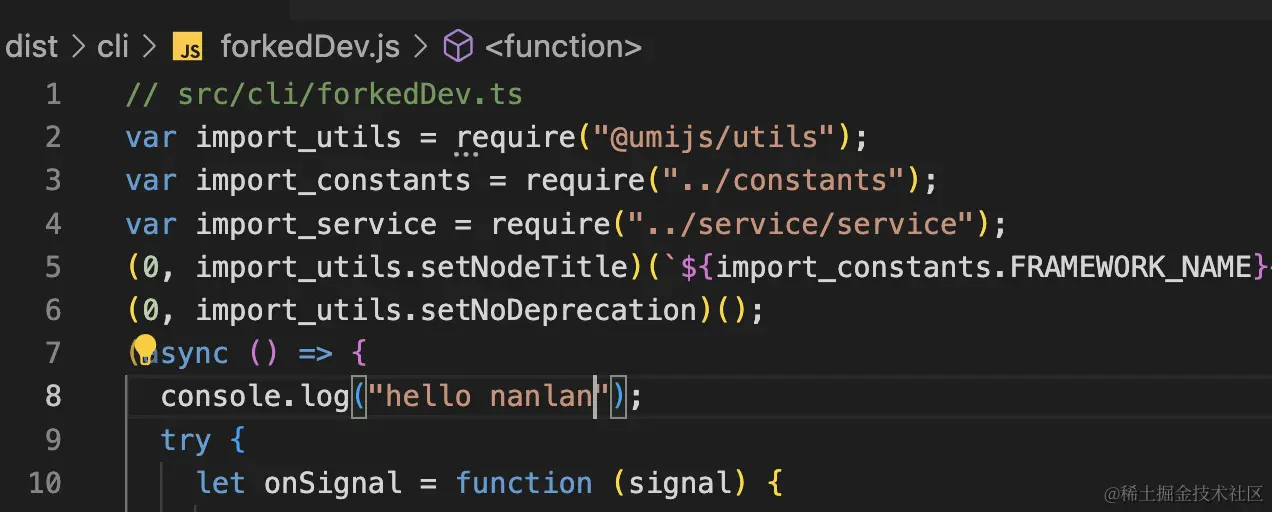Click line number 8 in gutter
1272x512 pixels.
coord(53,396)
